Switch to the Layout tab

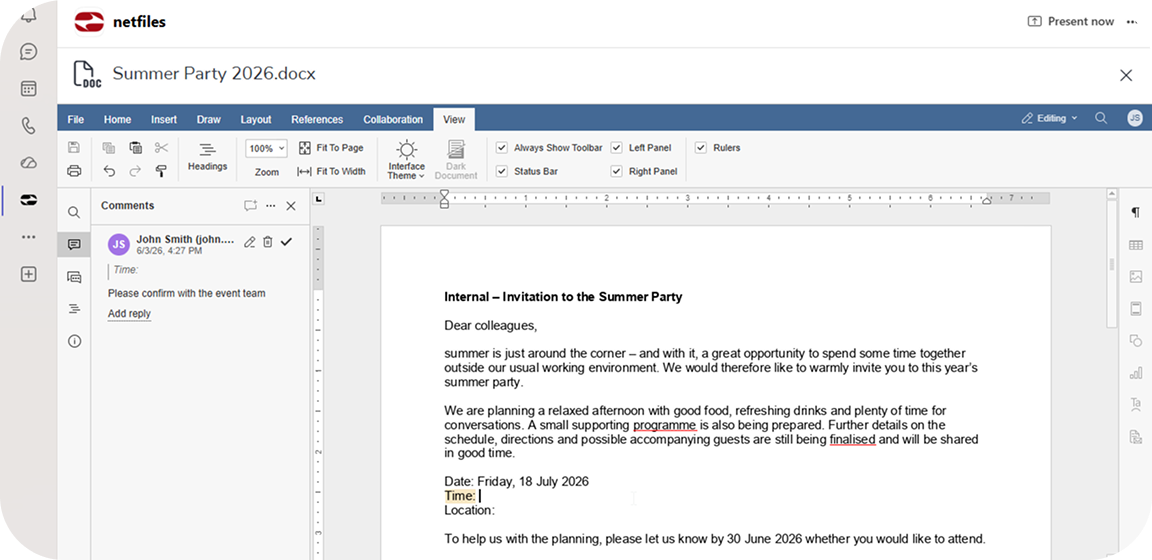coord(256,119)
